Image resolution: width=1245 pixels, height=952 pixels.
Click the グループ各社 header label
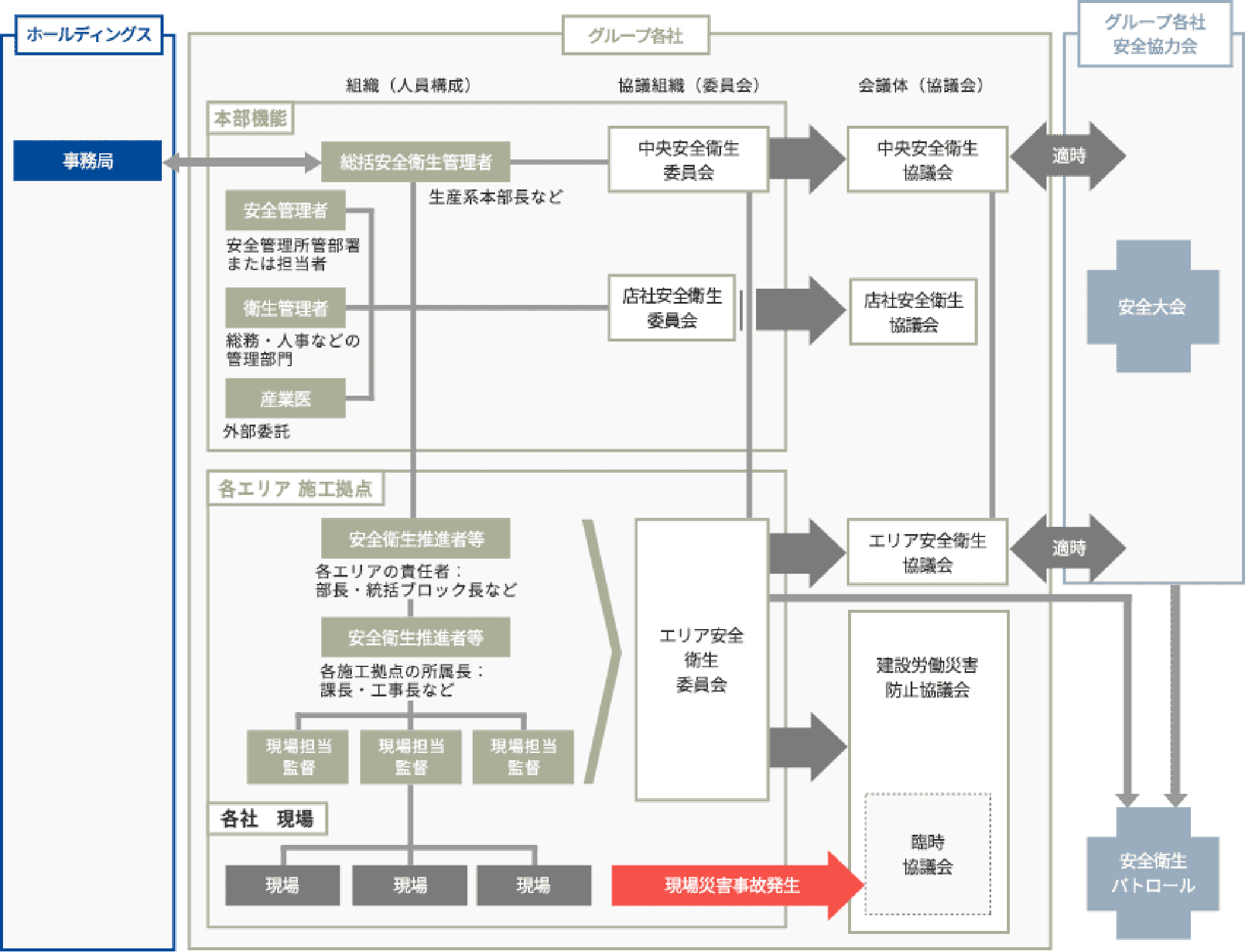tap(636, 35)
